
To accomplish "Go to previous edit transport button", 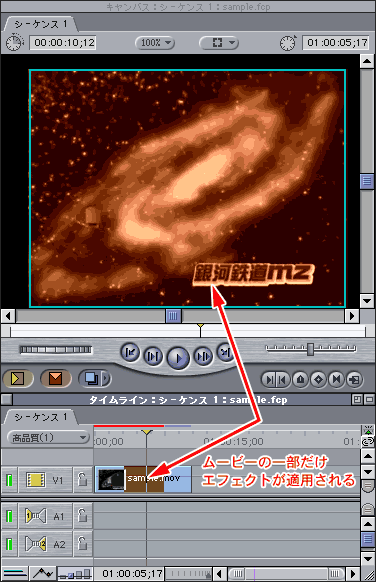I will coord(130,352).
